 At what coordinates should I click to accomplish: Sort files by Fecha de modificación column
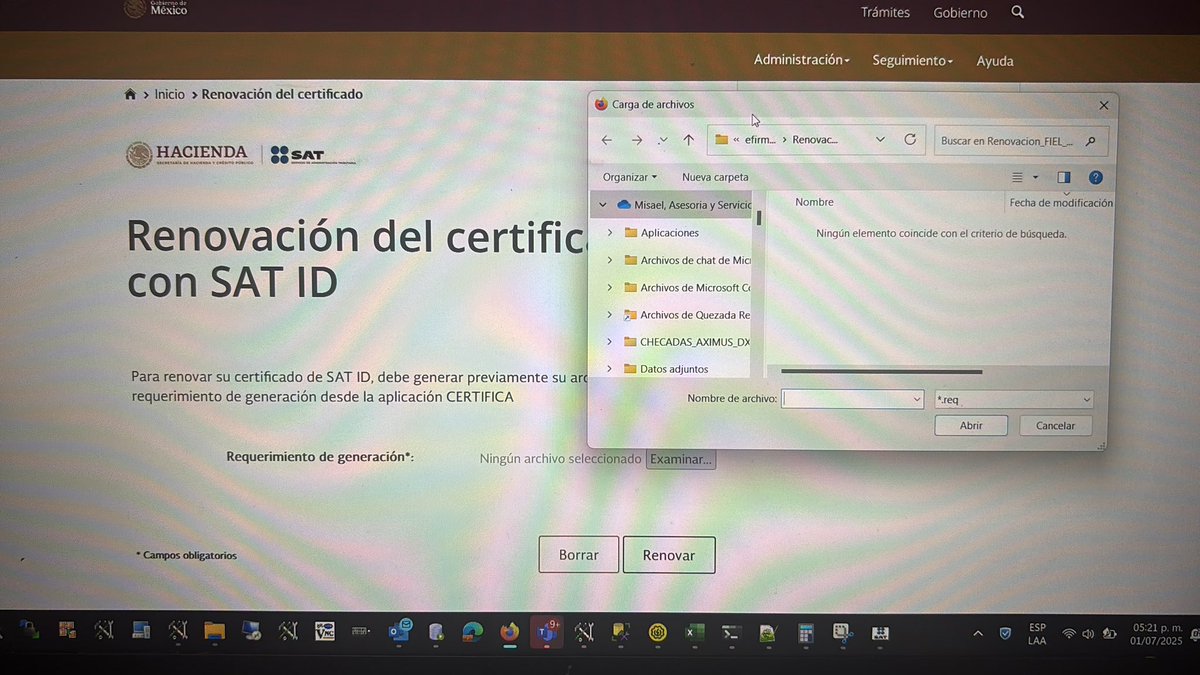coord(1061,202)
